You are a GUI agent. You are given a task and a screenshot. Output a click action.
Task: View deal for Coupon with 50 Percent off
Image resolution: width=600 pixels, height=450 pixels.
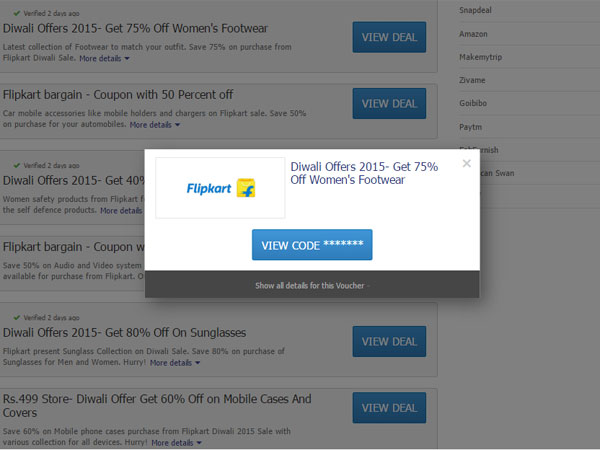[x=389, y=103]
